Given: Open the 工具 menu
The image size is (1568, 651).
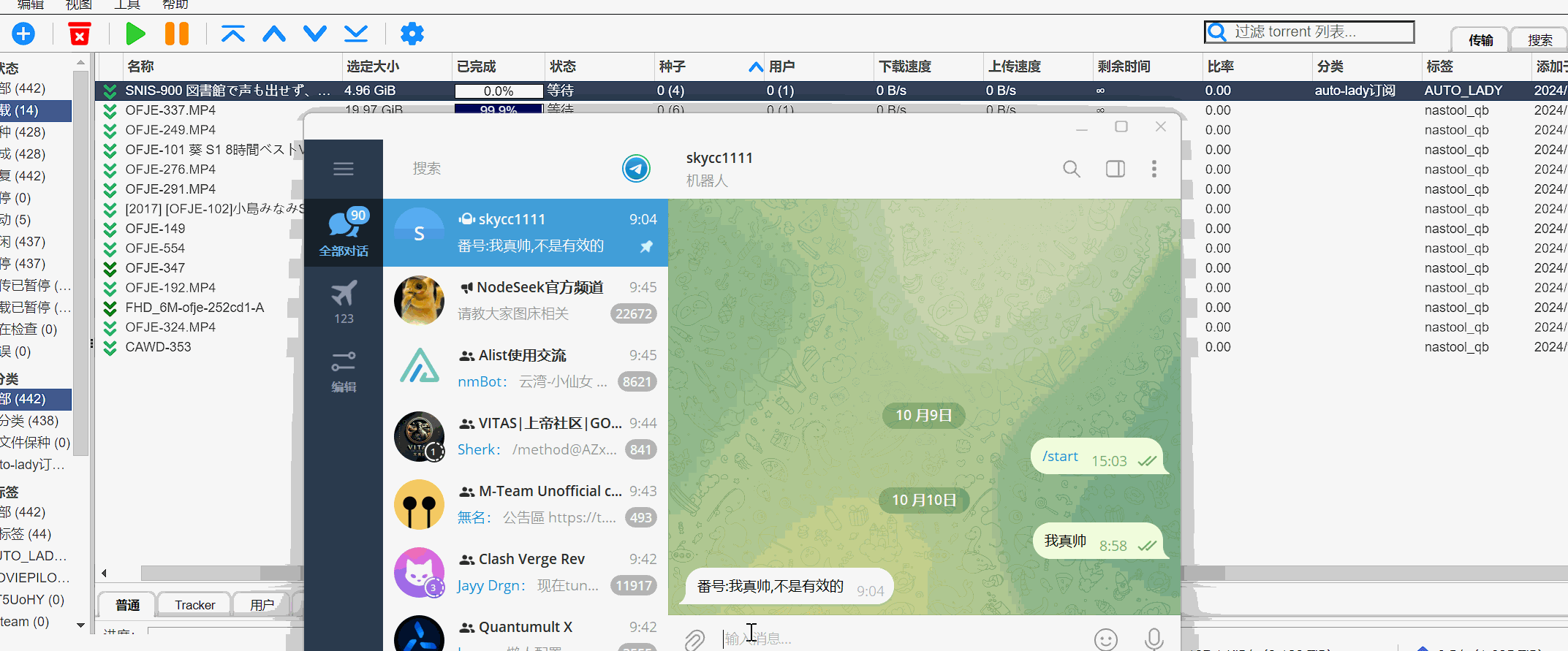Looking at the screenshot, I should 126,4.
